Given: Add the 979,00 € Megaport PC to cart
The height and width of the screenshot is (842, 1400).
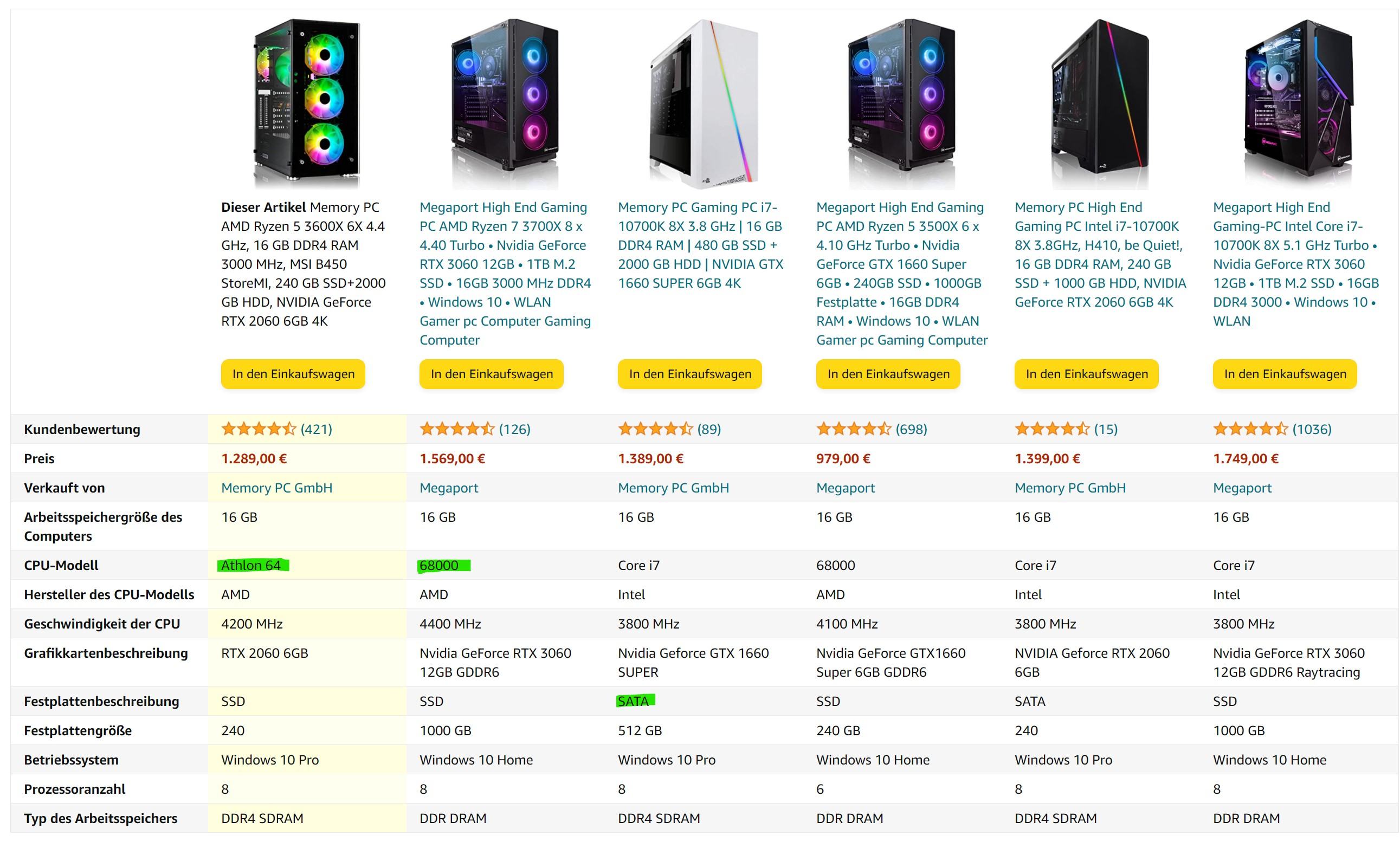Looking at the screenshot, I should [888, 374].
